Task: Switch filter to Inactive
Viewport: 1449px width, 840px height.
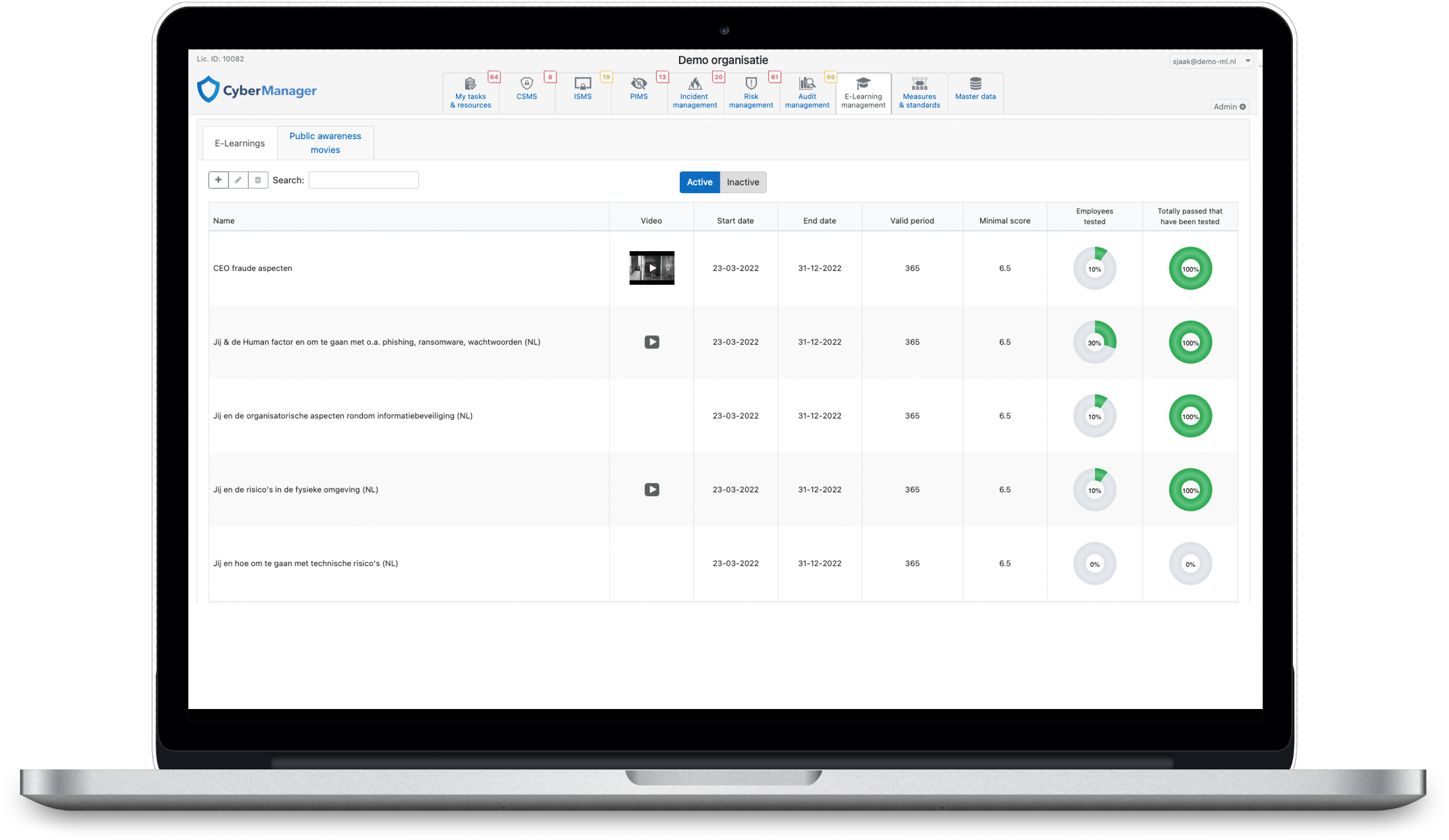Action: point(742,182)
